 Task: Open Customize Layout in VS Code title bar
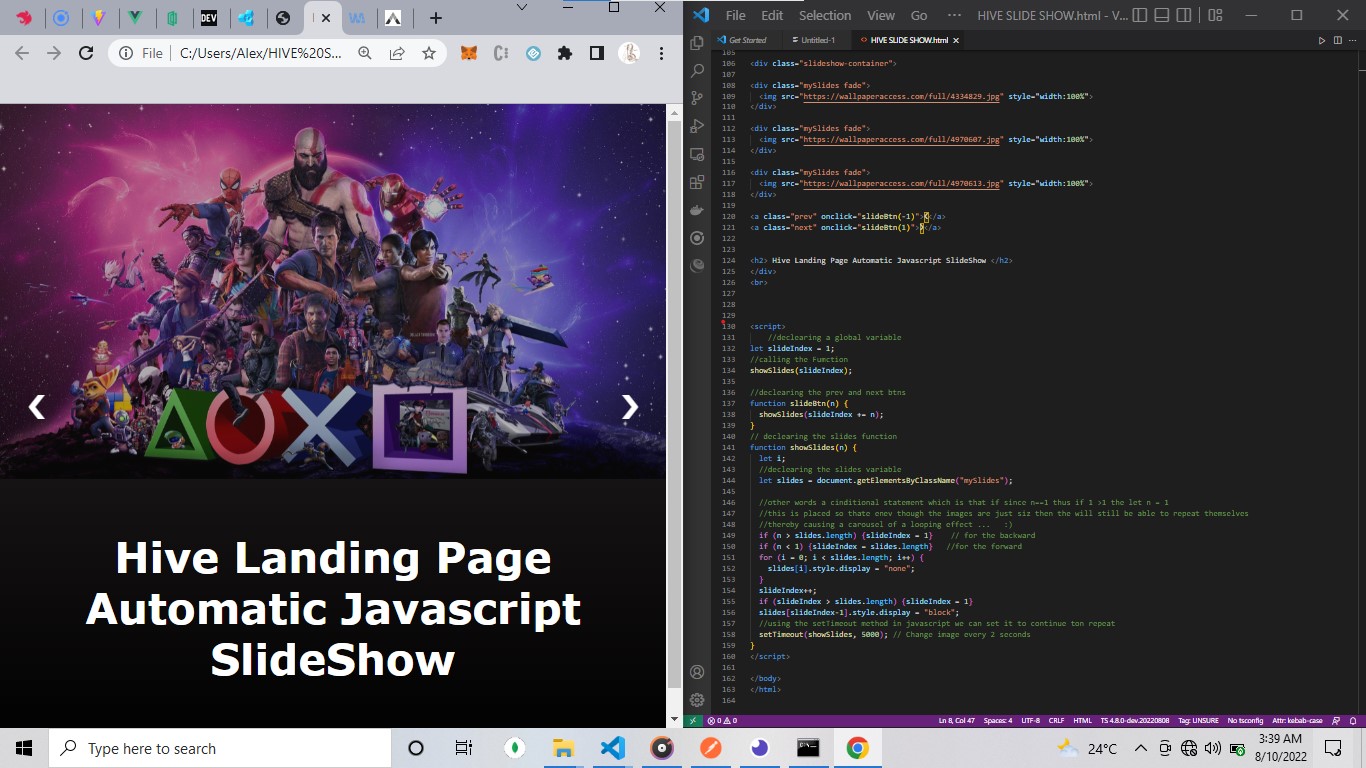coord(1215,15)
